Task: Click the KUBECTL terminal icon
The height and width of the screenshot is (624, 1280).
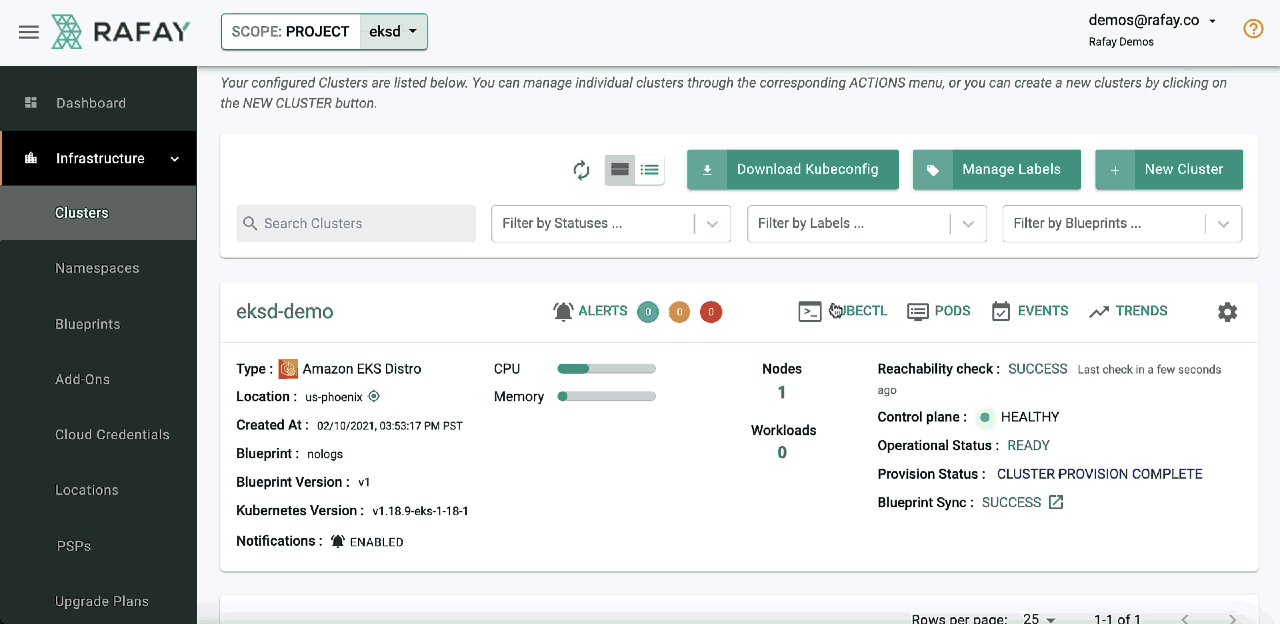Action: coord(810,311)
